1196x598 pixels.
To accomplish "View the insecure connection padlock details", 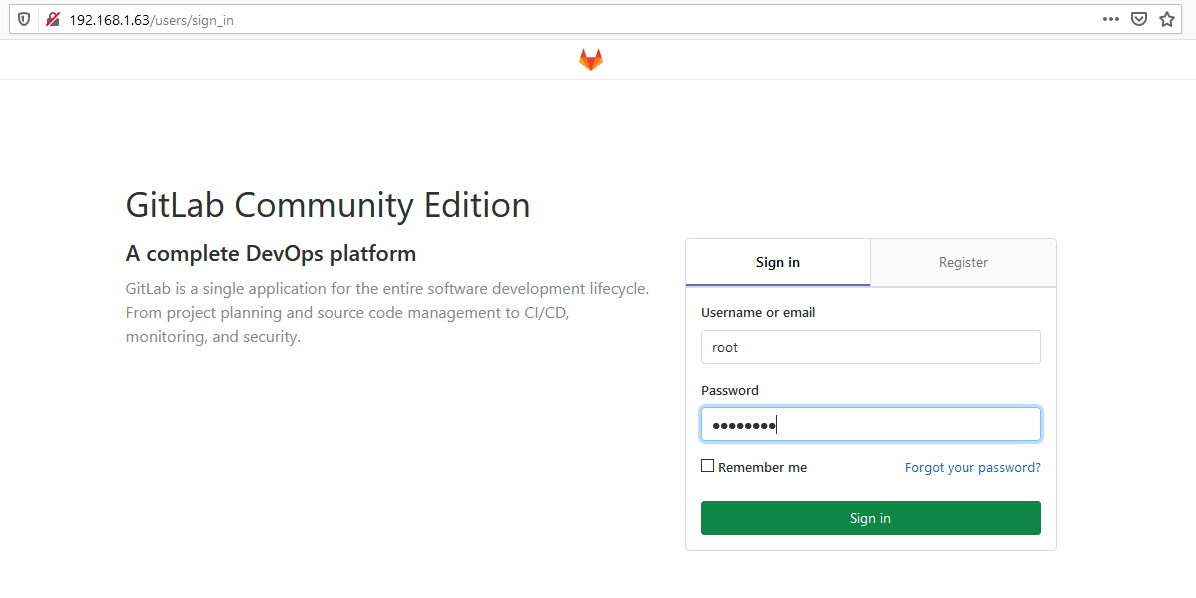I will point(53,18).
